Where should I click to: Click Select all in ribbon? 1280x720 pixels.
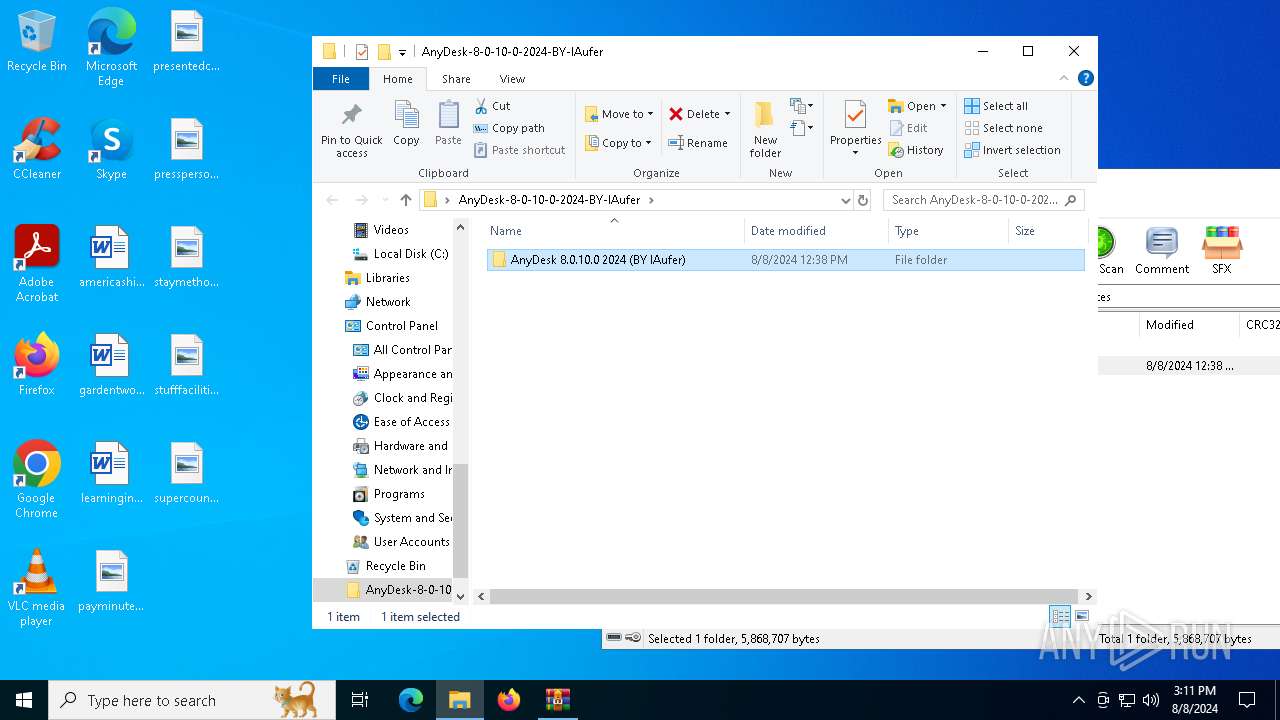tap(996, 106)
